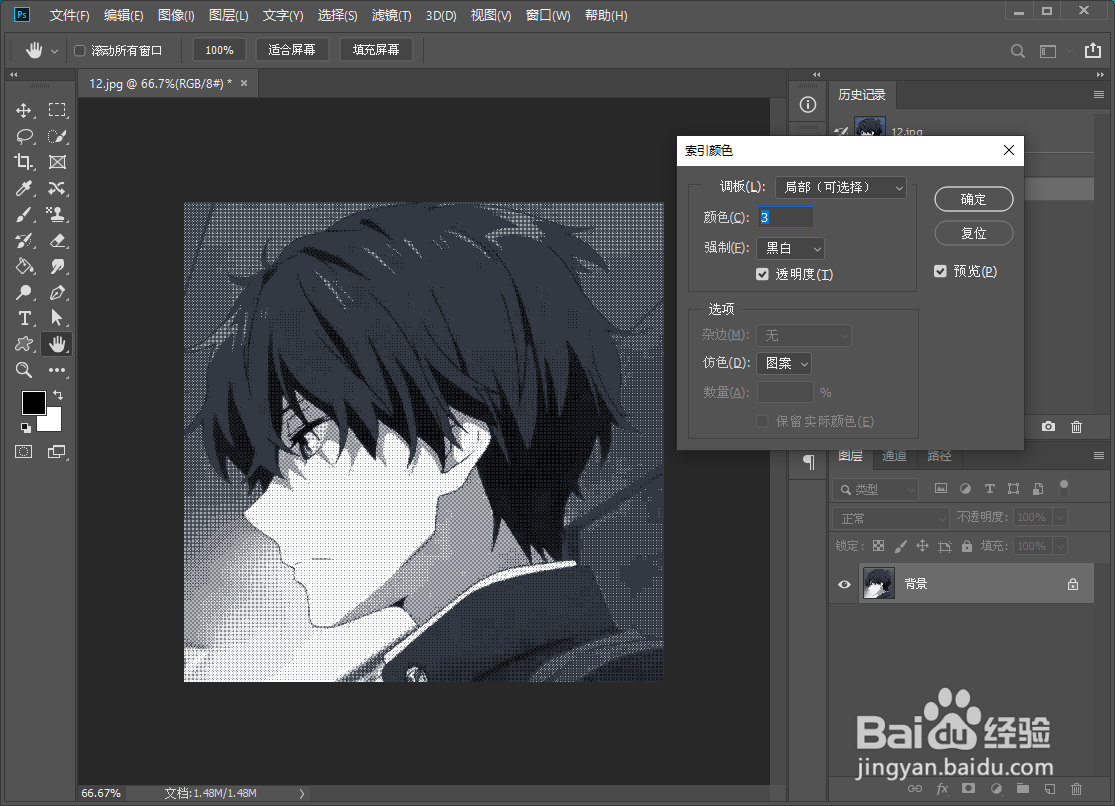Select the Frame tool
The height and width of the screenshot is (806, 1115).
[57, 162]
